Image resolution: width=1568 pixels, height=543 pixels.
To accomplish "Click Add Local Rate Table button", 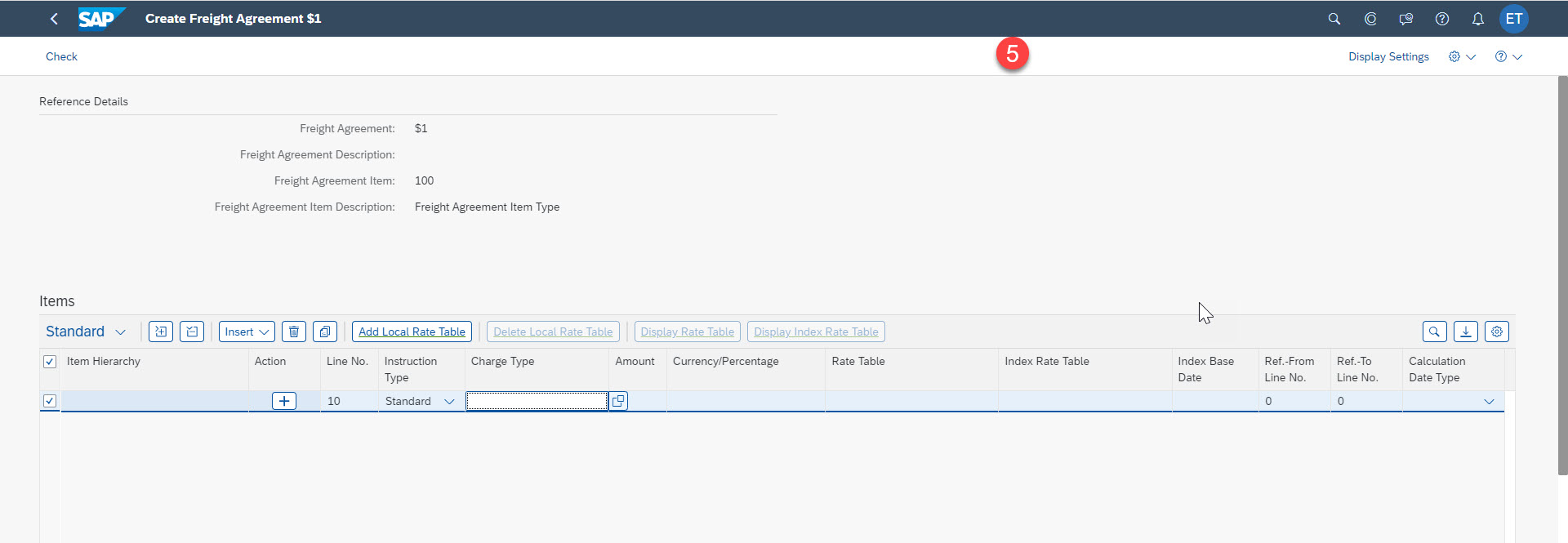I will coord(412,332).
